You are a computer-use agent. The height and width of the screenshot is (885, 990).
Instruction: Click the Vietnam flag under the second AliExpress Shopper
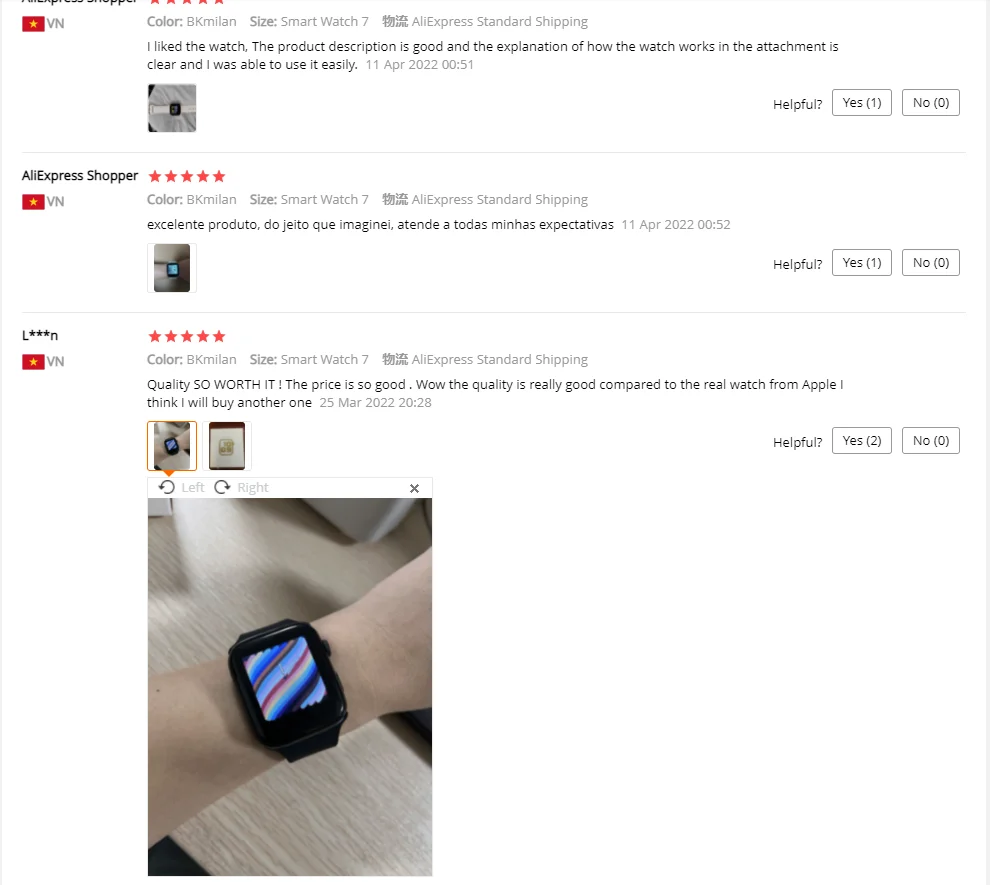[33, 202]
